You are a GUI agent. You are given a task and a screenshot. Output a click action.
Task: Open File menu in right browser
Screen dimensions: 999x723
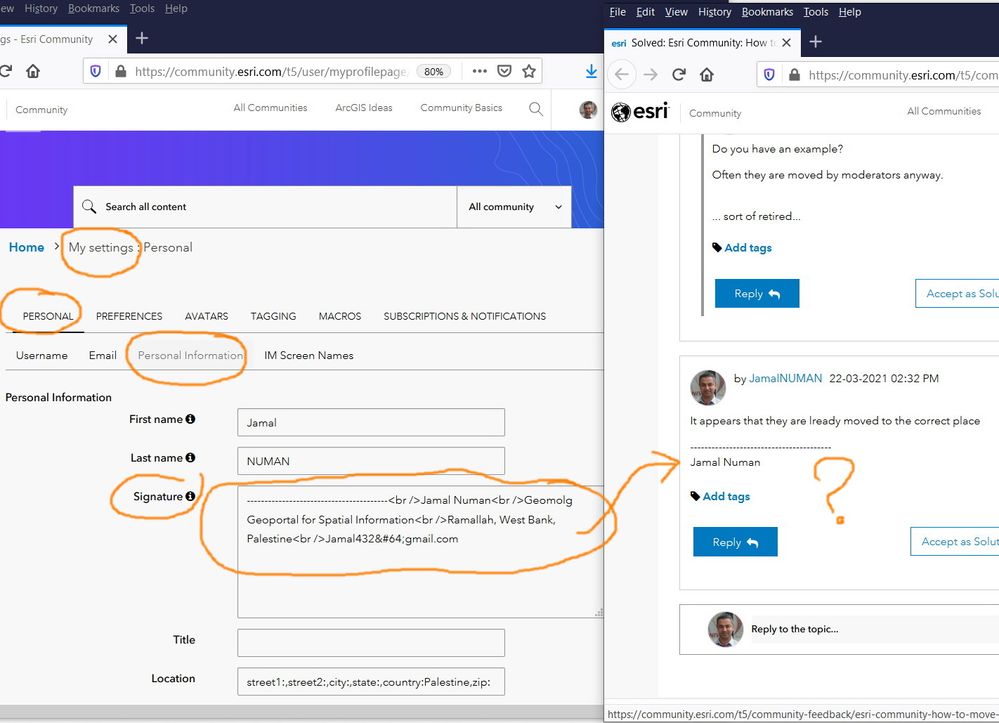tap(617, 11)
